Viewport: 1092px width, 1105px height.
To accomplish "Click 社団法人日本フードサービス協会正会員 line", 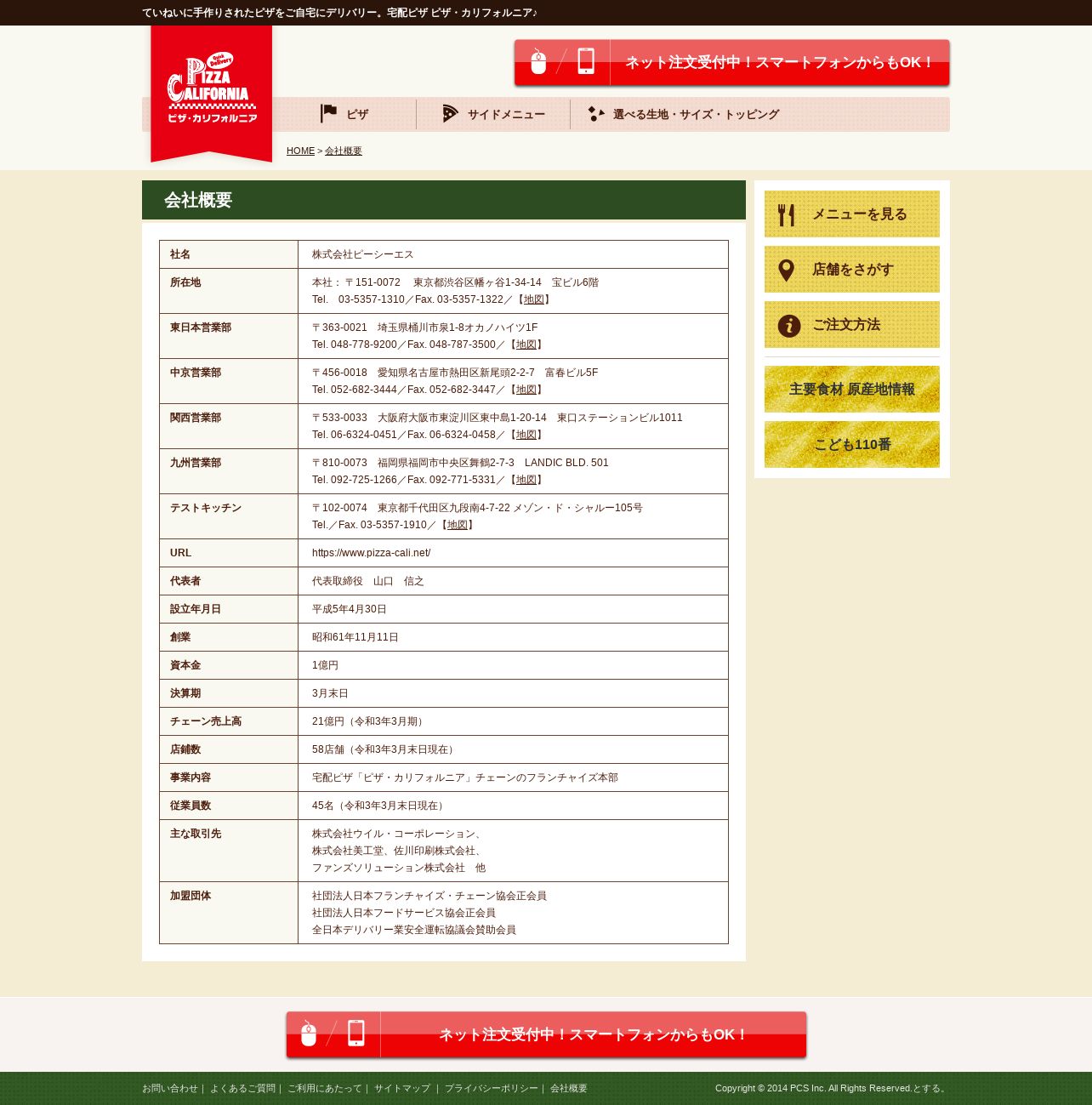I will coord(404,913).
